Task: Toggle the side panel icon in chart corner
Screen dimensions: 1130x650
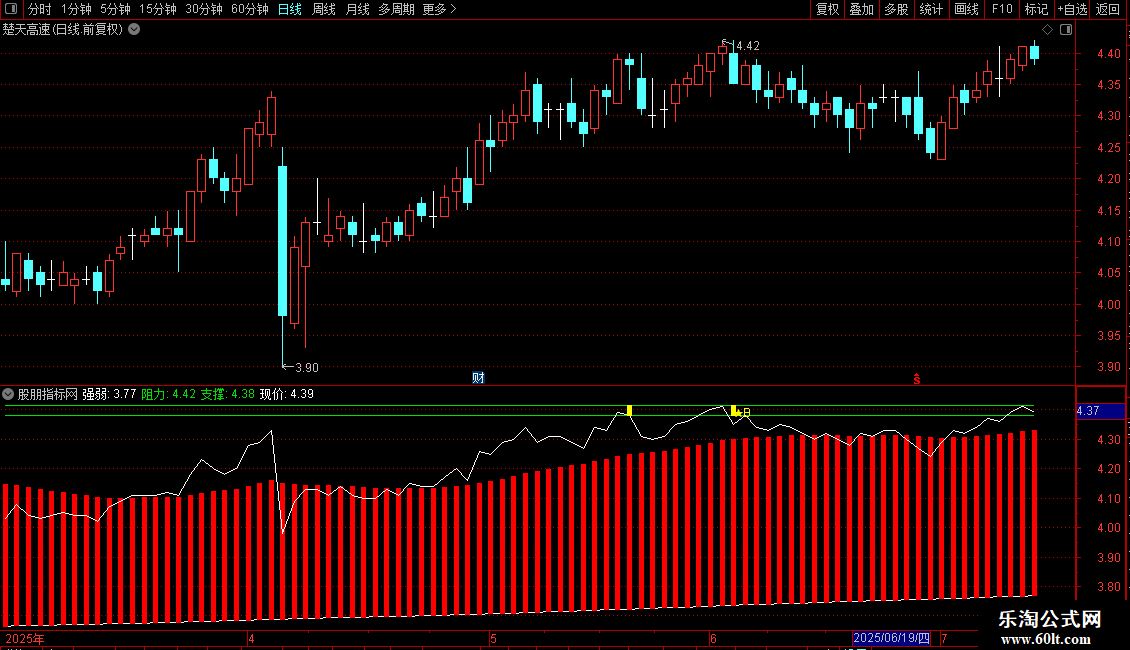Action: click(1066, 30)
